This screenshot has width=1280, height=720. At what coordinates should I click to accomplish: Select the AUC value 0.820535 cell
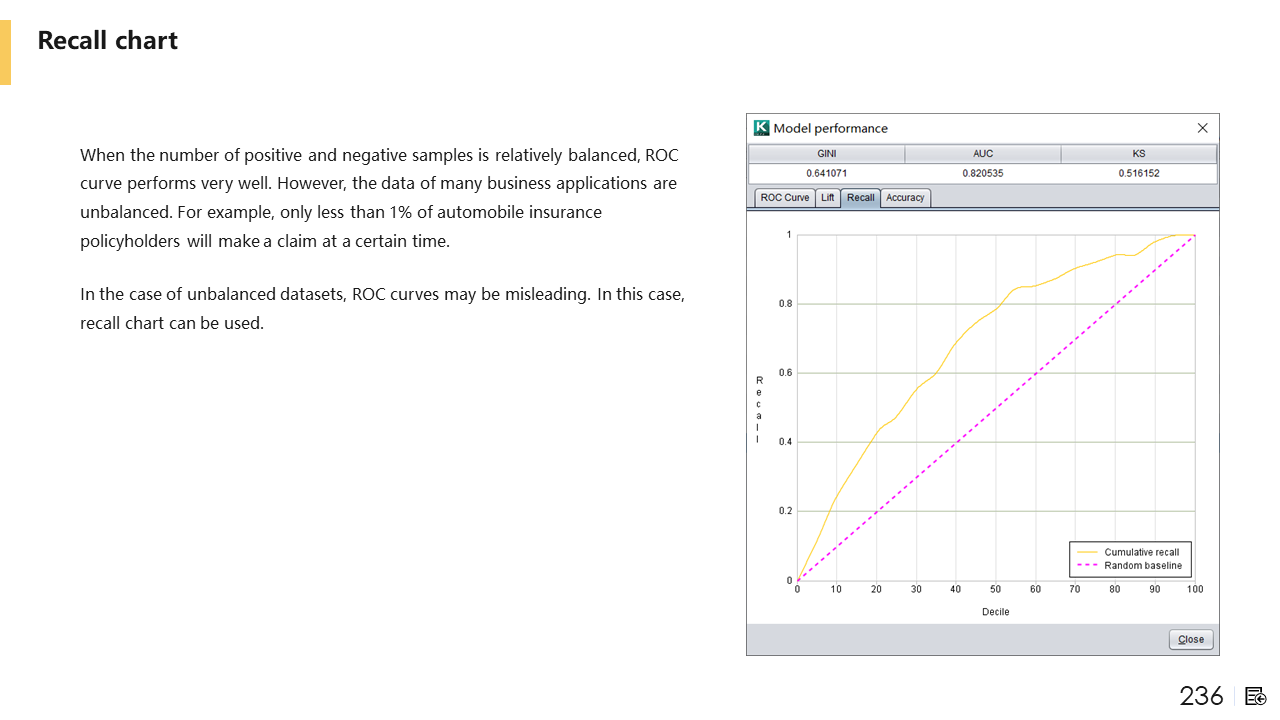coord(983,173)
